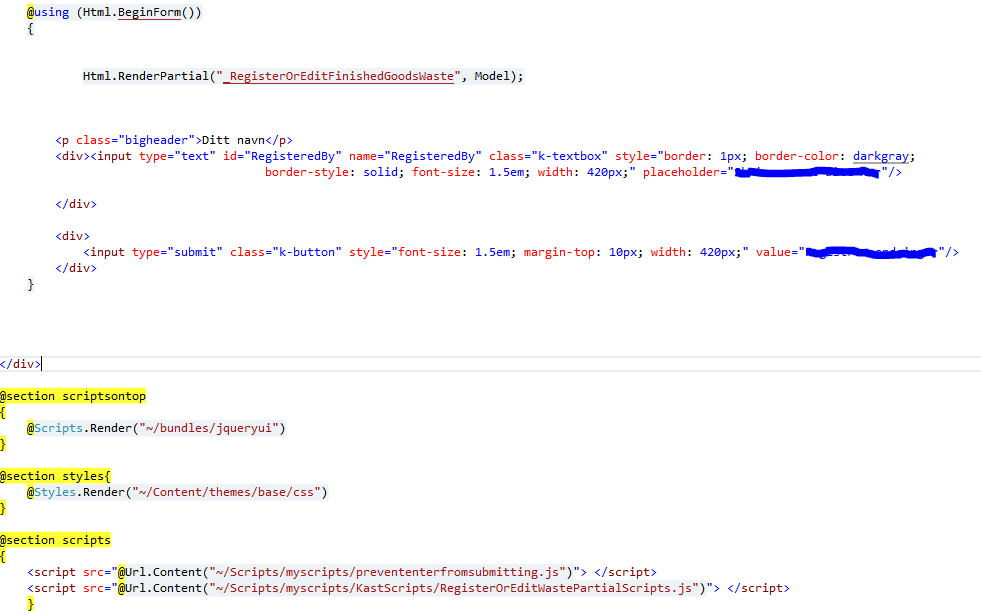The image size is (981, 611).
Task: Click the class="k-button" attribute
Action: (285, 252)
